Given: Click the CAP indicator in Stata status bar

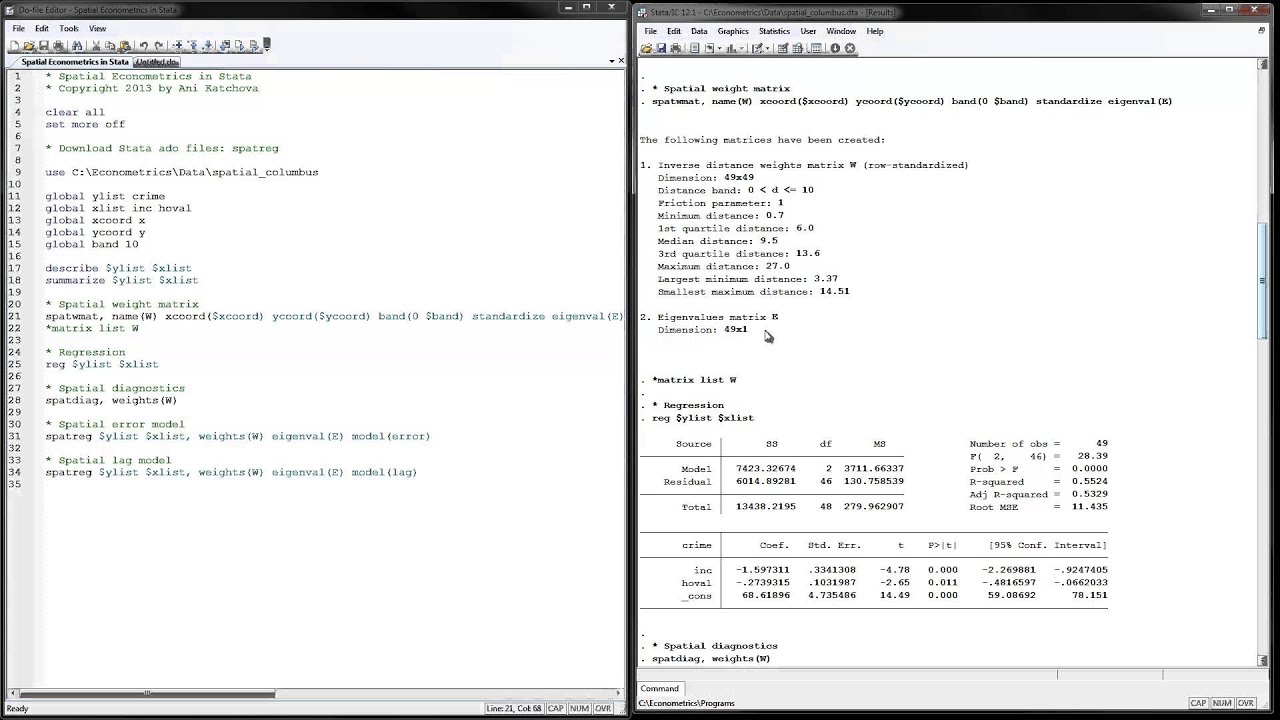Looking at the screenshot, I should point(1197,703).
